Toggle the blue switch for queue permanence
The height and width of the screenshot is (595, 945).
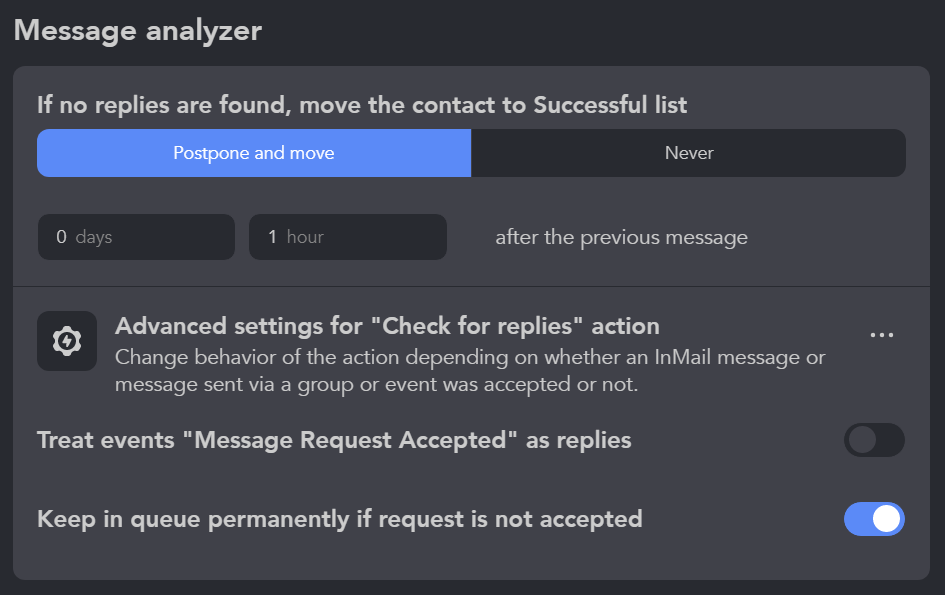click(874, 519)
